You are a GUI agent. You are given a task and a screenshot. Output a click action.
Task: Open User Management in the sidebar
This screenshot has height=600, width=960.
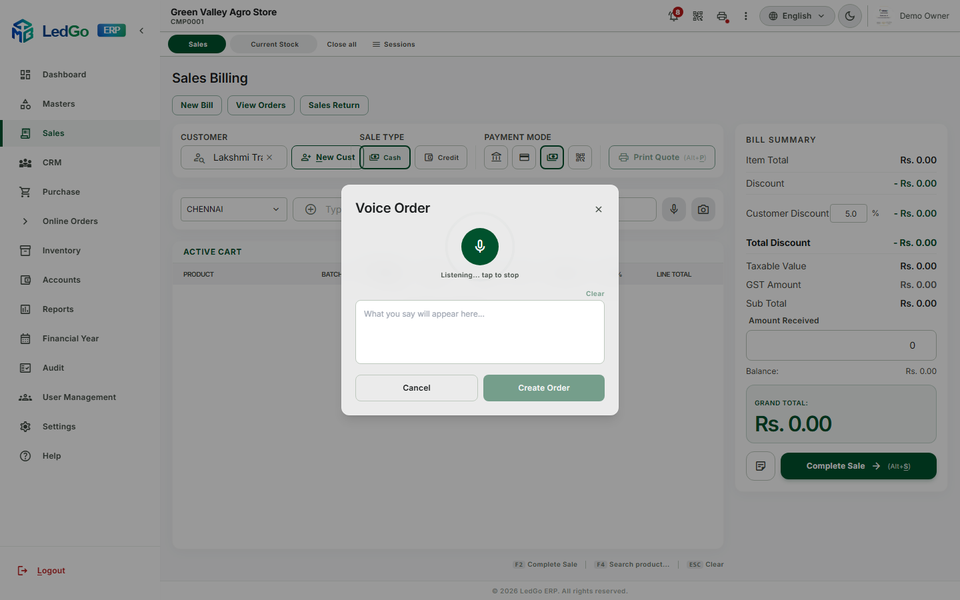80,397
